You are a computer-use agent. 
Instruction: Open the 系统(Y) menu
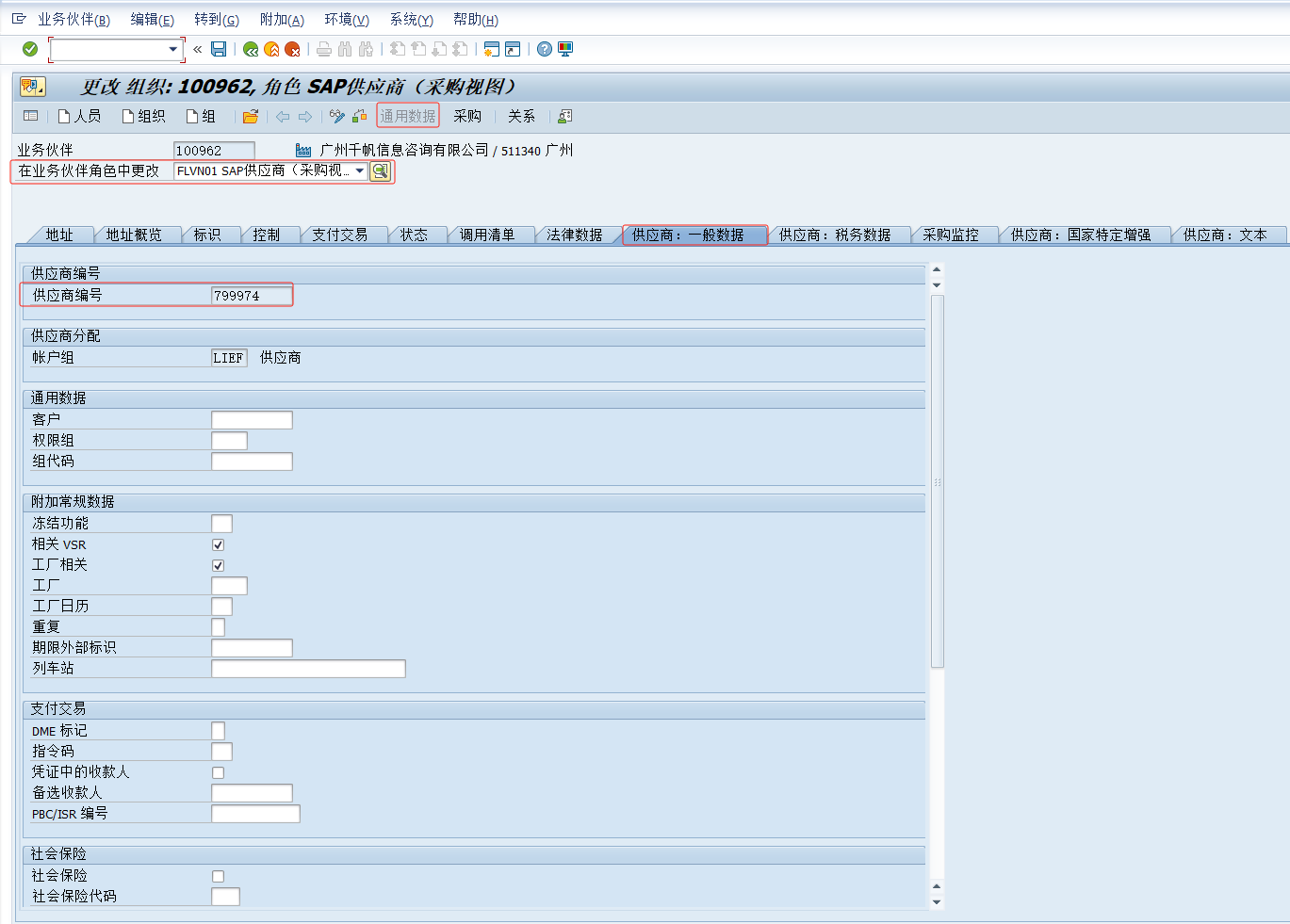pos(412,19)
